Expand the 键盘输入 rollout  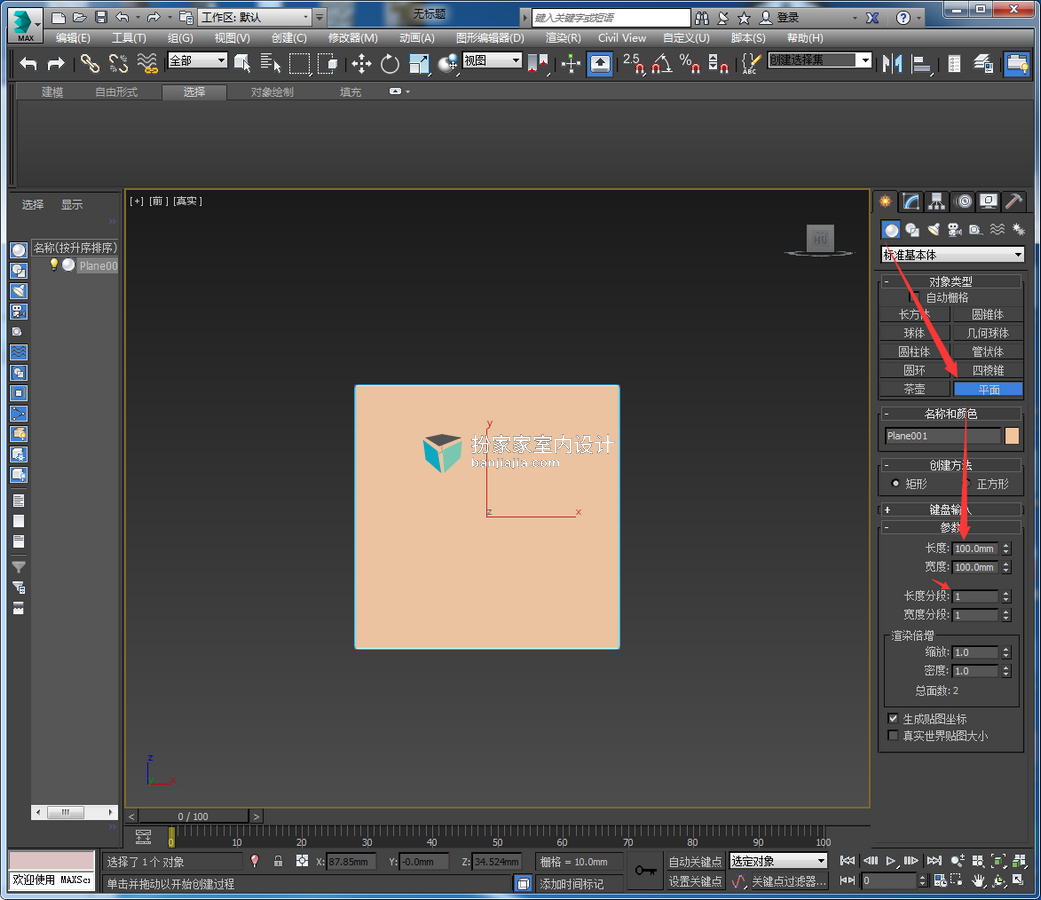point(951,510)
